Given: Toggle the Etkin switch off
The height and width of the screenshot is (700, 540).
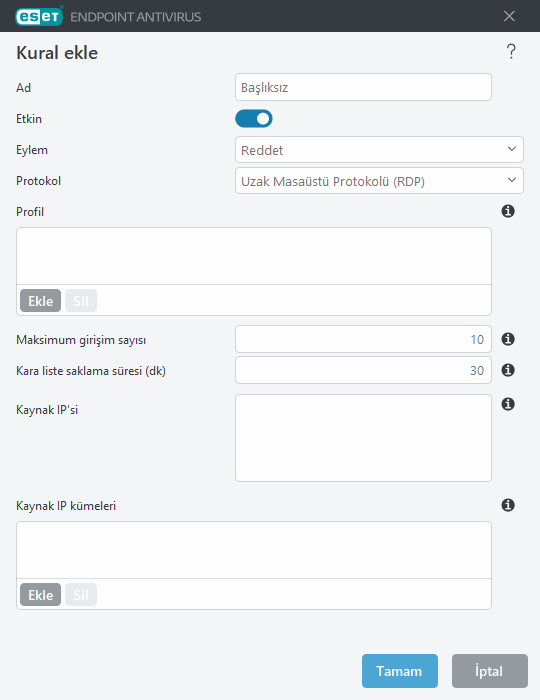Looking at the screenshot, I should pyautogui.click(x=254, y=119).
